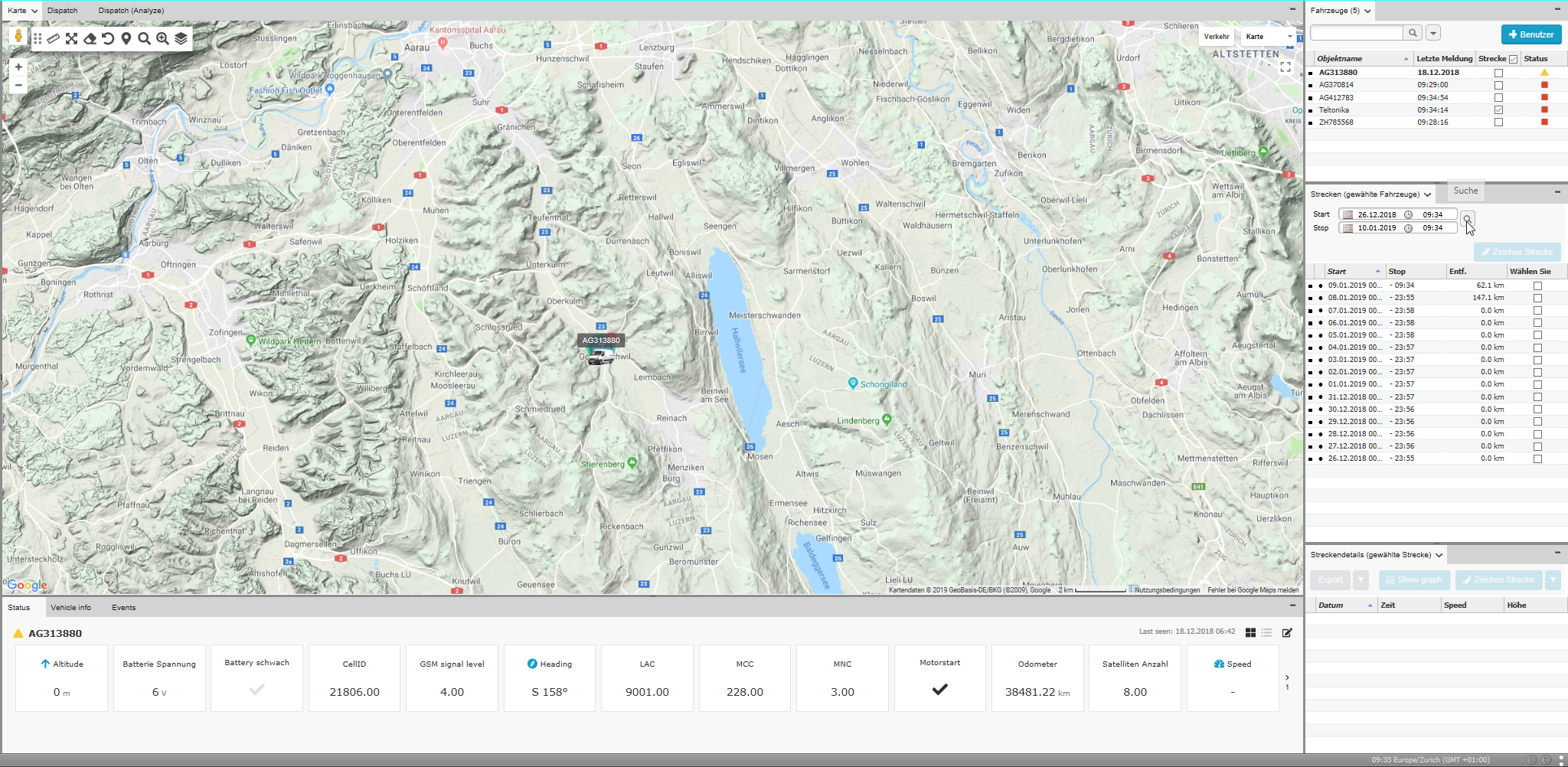Open the Vehicle info tab
This screenshot has width=1568, height=767.
[70, 608]
